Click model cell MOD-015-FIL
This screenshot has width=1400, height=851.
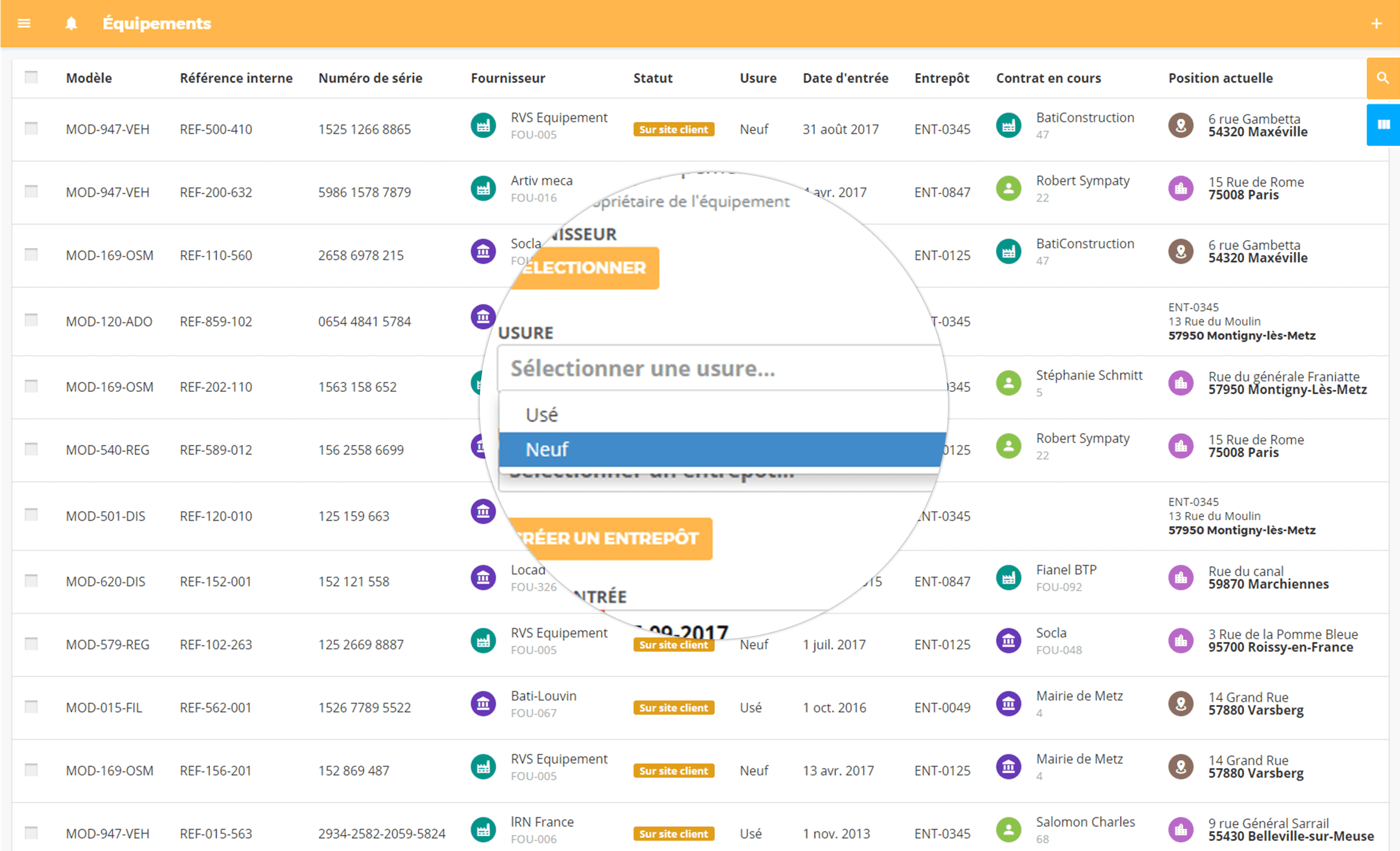coord(104,708)
